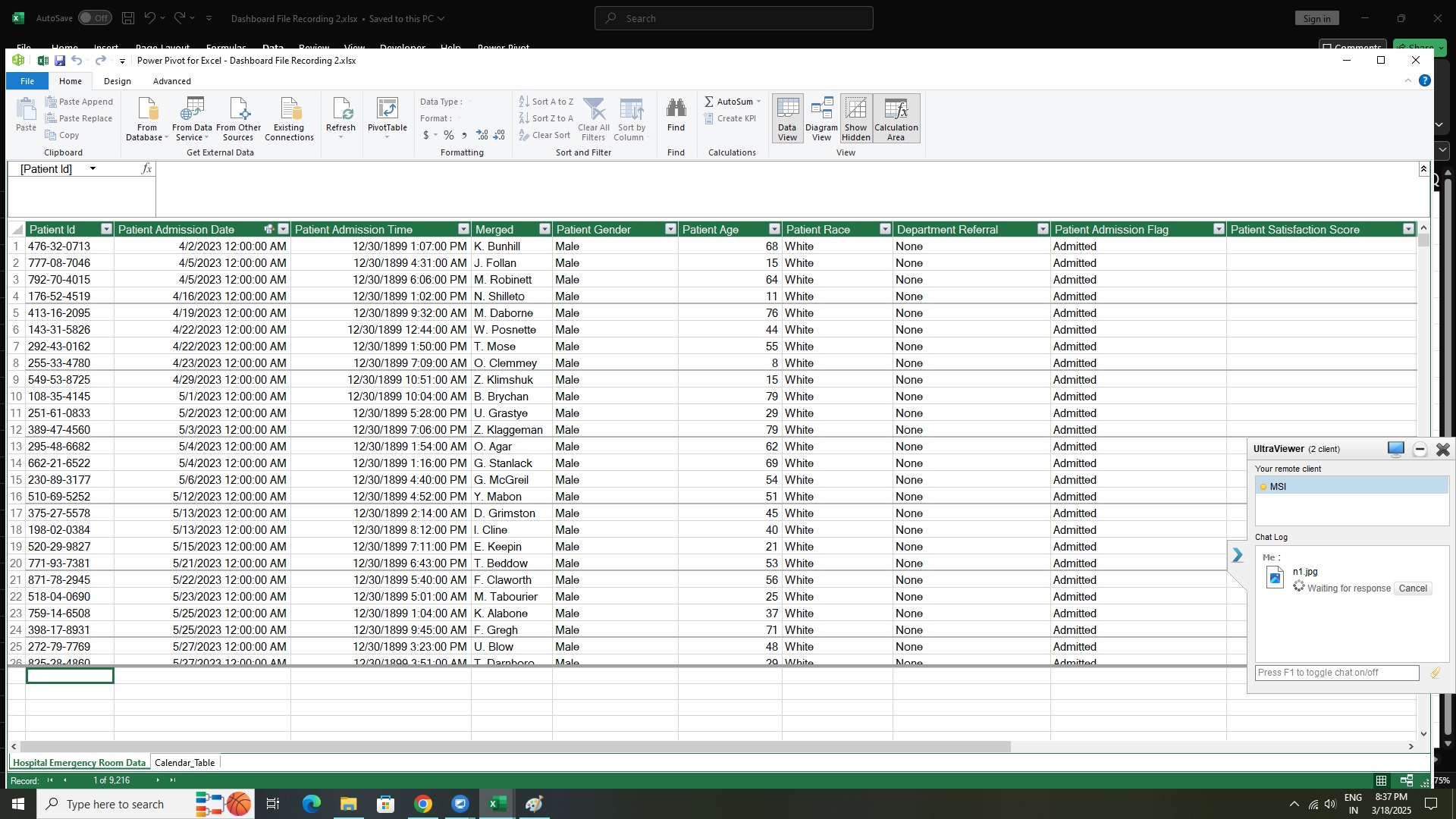Toggle AutoSave switch off/on
The width and height of the screenshot is (1456, 819).
[x=95, y=18]
